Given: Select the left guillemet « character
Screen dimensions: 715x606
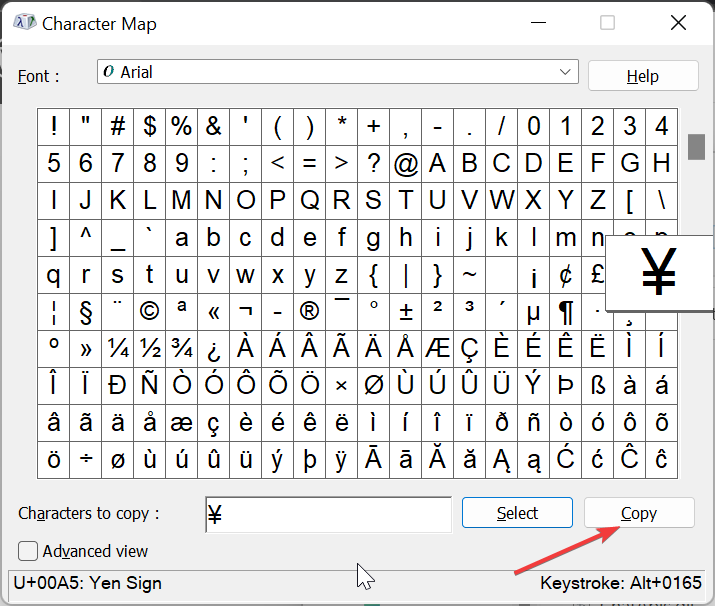Looking at the screenshot, I should pos(213,312).
